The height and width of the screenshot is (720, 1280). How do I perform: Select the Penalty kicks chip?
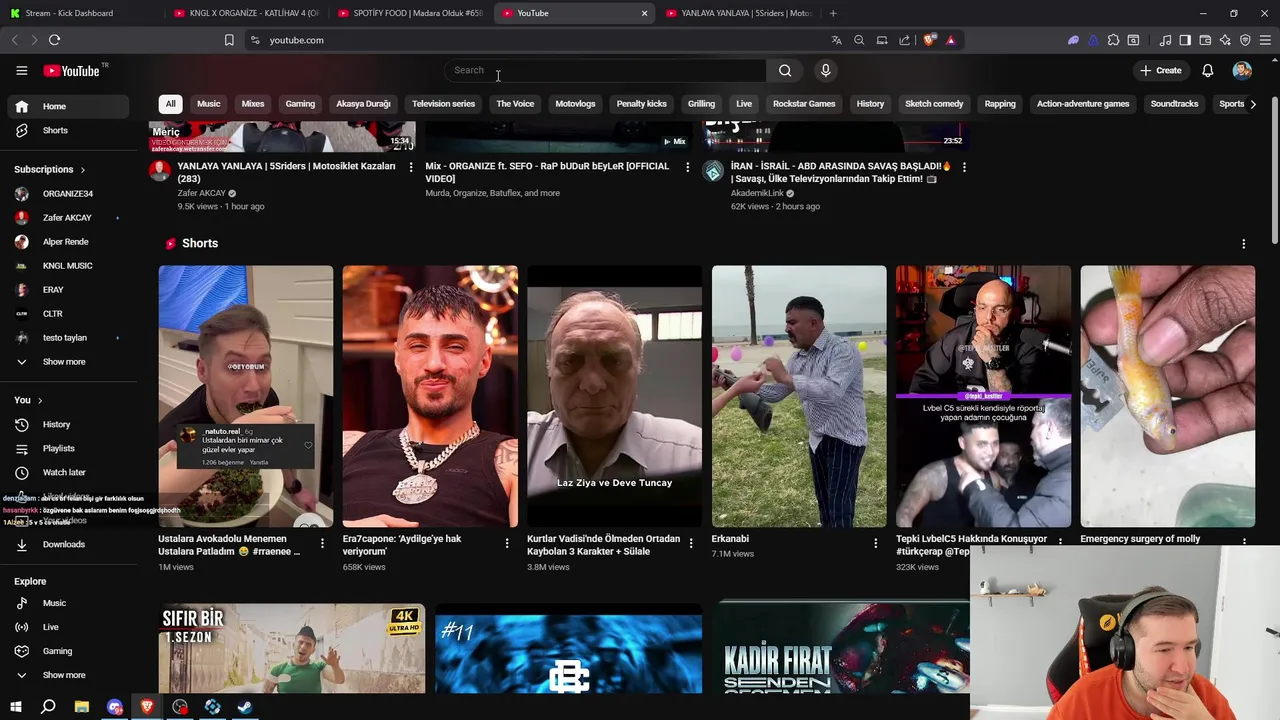[641, 104]
